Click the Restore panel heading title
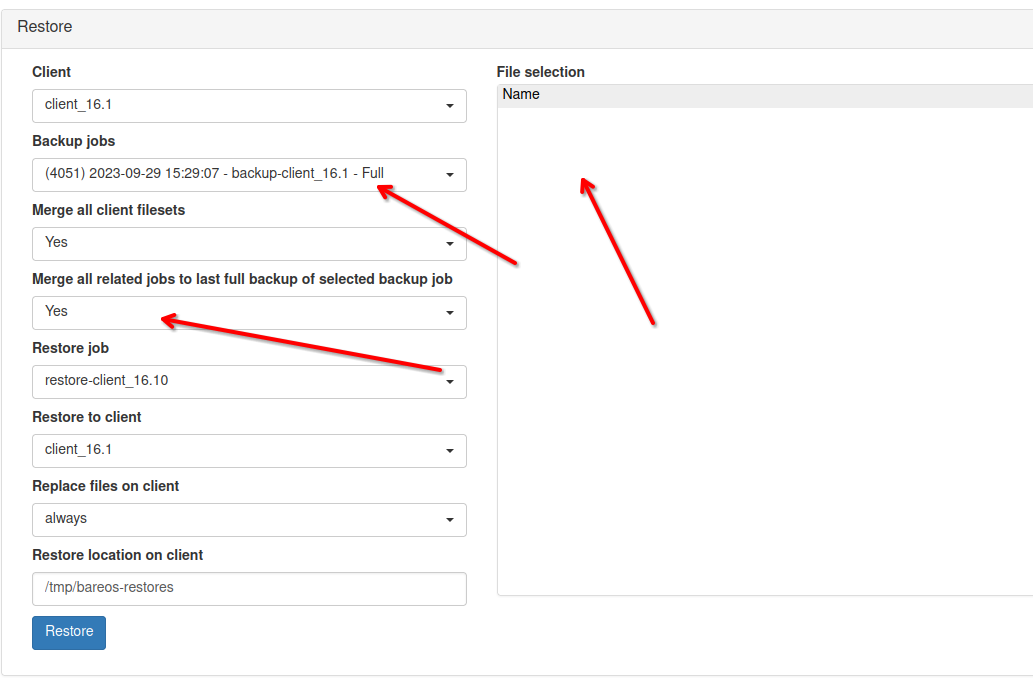This screenshot has height=684, width=1033. pyautogui.click(x=45, y=27)
